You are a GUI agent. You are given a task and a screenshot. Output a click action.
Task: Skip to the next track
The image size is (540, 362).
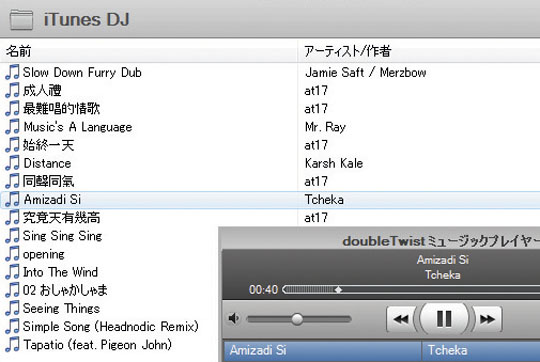pos(487,319)
